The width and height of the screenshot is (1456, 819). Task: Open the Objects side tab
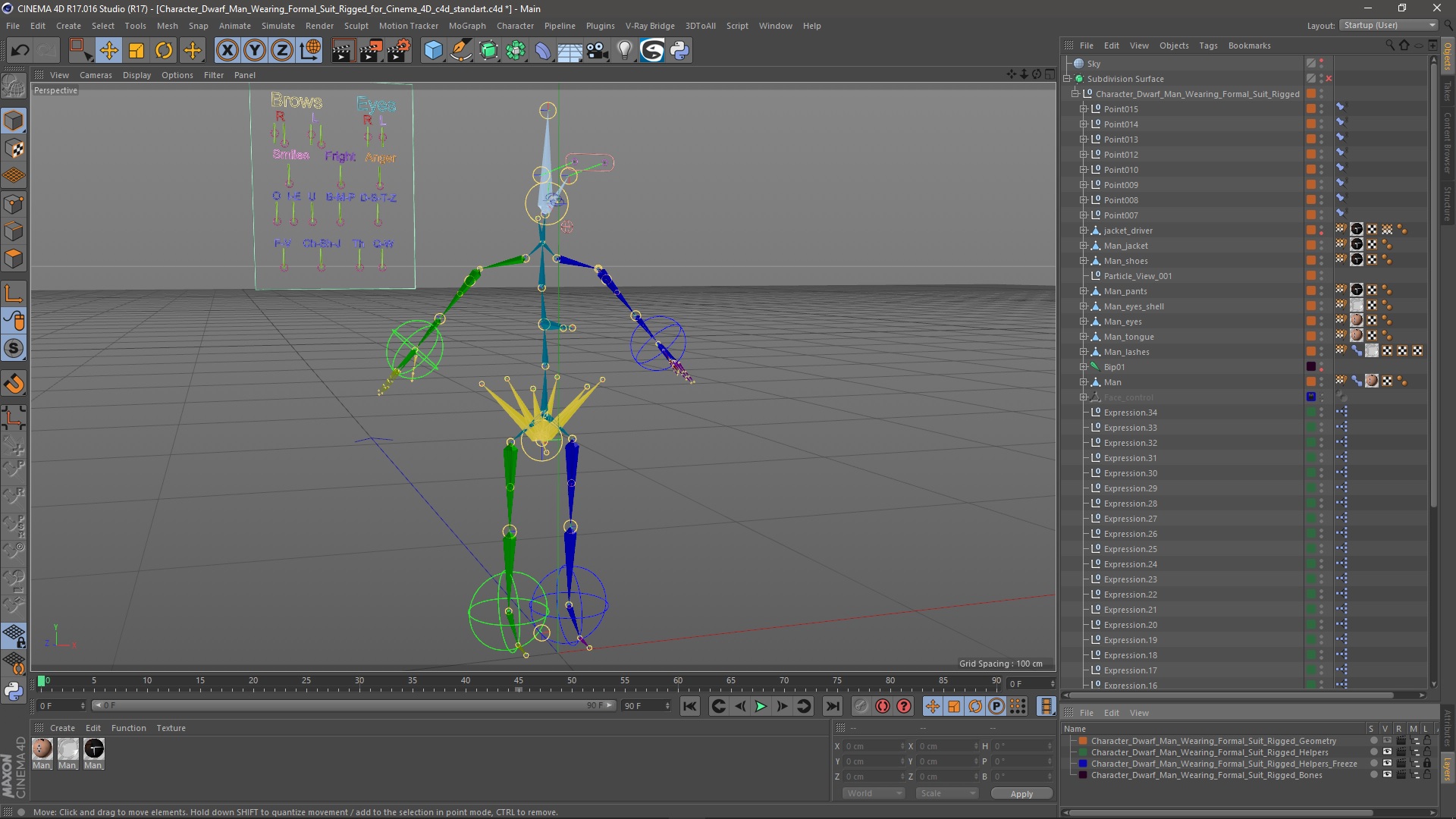(x=1448, y=58)
